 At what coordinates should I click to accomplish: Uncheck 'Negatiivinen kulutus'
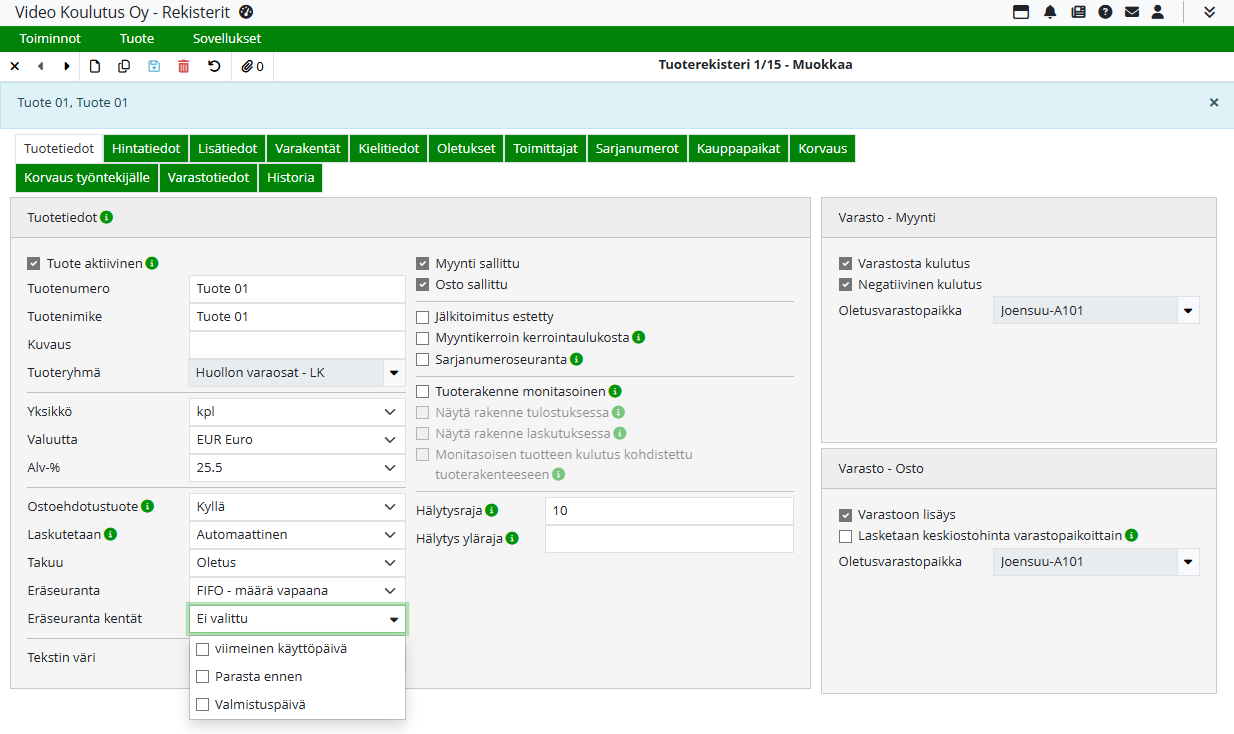(x=846, y=284)
